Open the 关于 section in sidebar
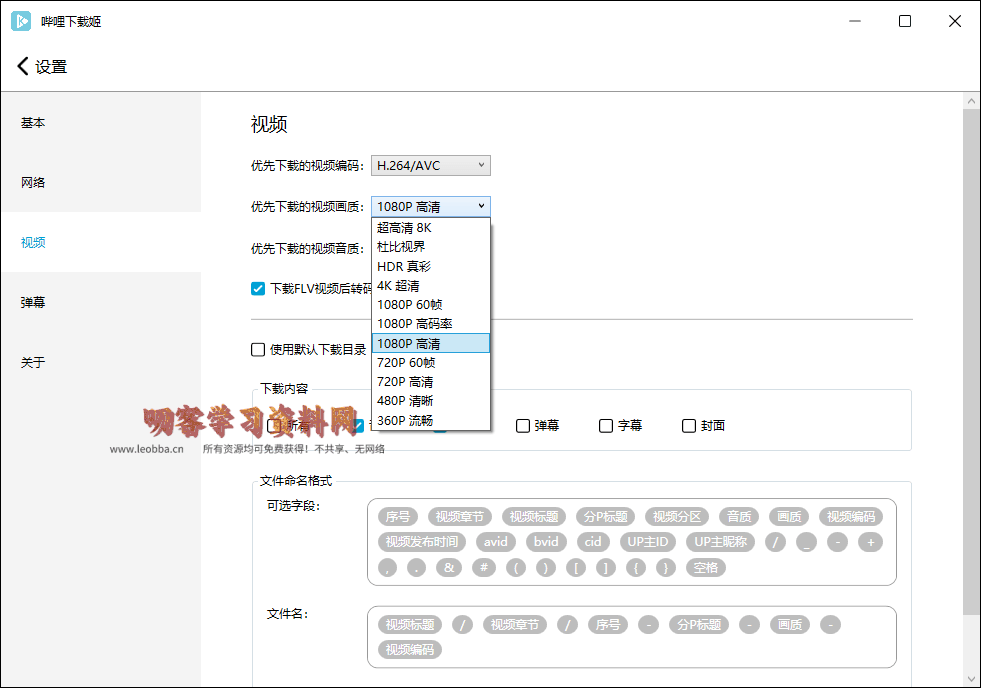This screenshot has height=688, width=981. click(33, 362)
